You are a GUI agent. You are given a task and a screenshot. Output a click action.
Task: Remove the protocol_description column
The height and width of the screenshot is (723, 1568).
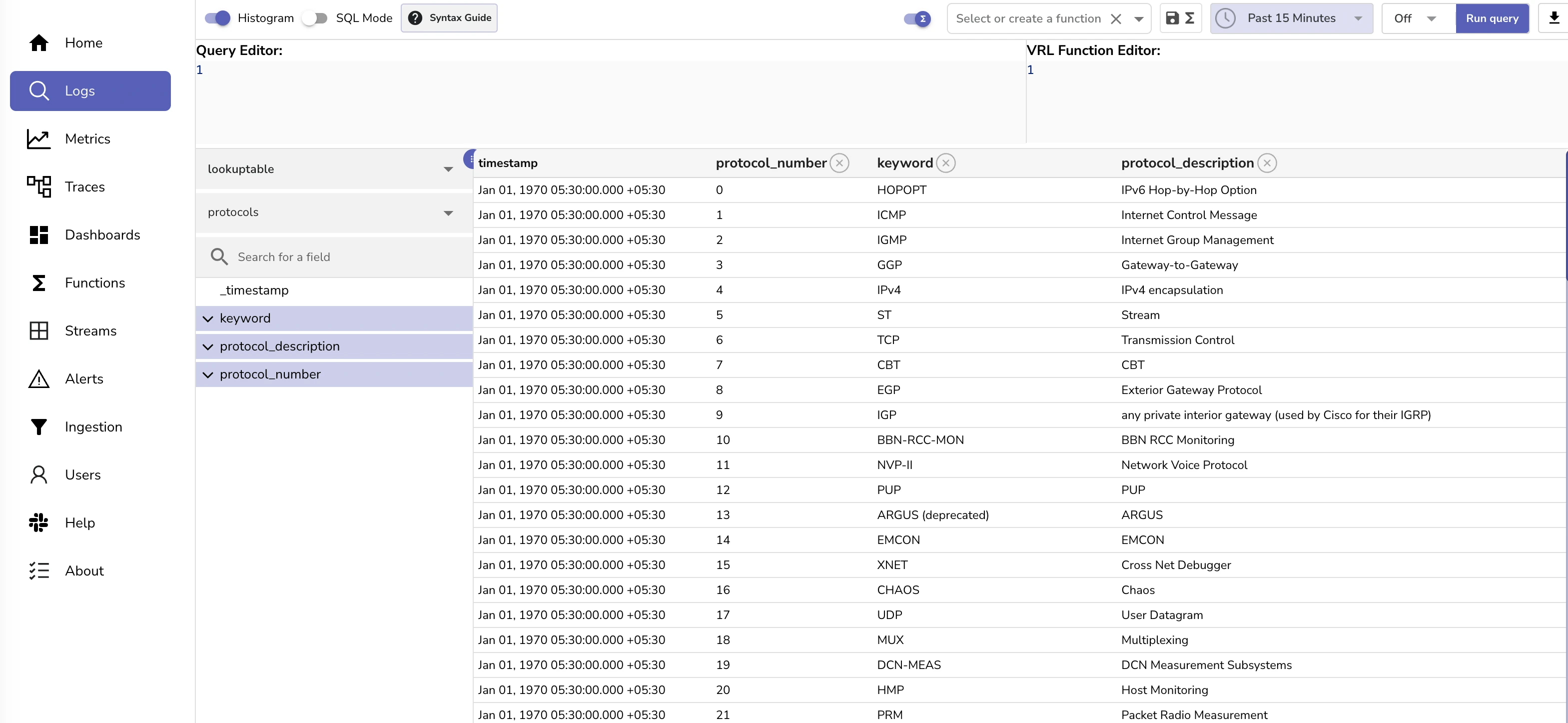[1267, 163]
